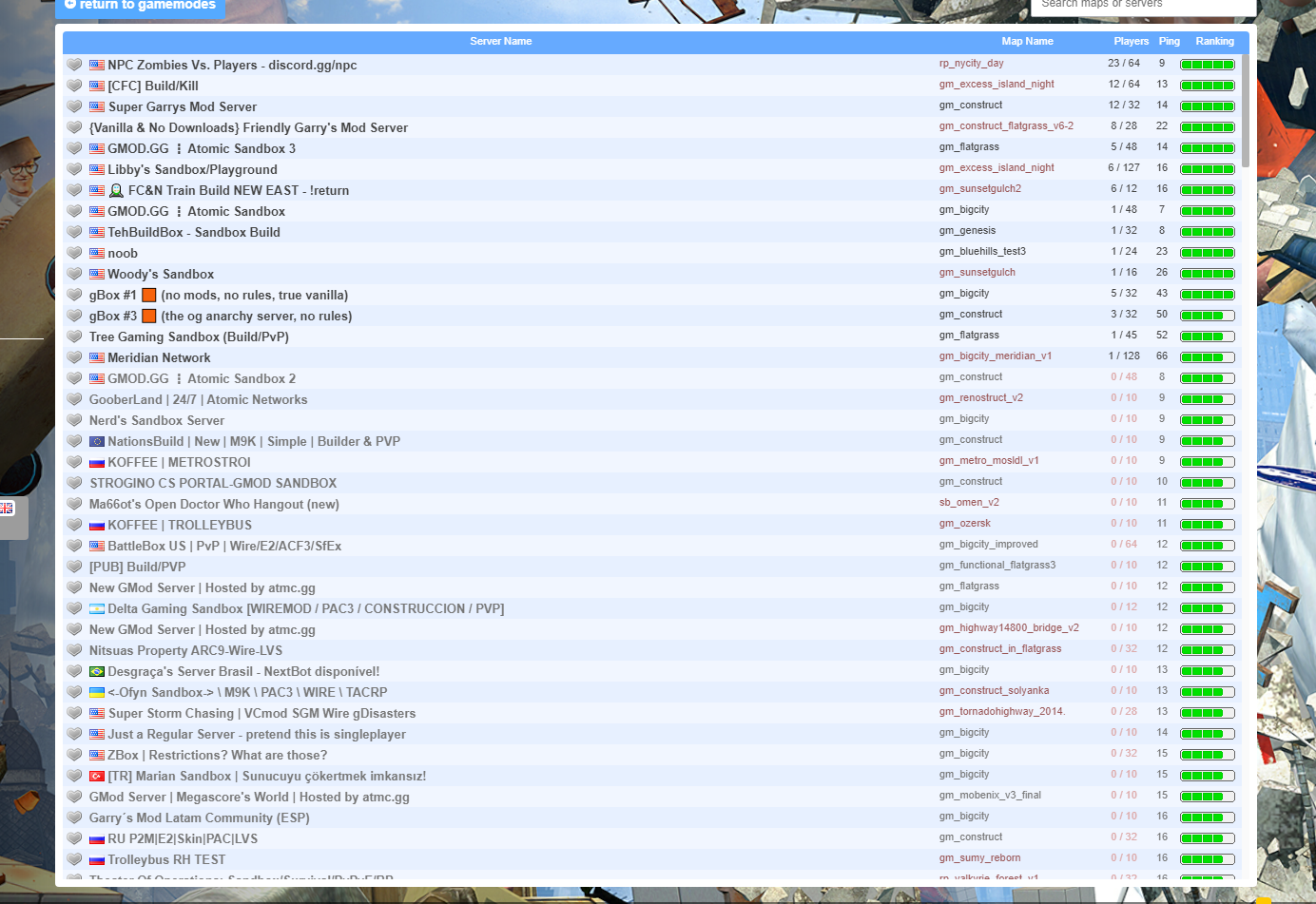The image size is (1316, 904).
Task: Sort servers by the Server Name column
Action: pyautogui.click(x=501, y=42)
